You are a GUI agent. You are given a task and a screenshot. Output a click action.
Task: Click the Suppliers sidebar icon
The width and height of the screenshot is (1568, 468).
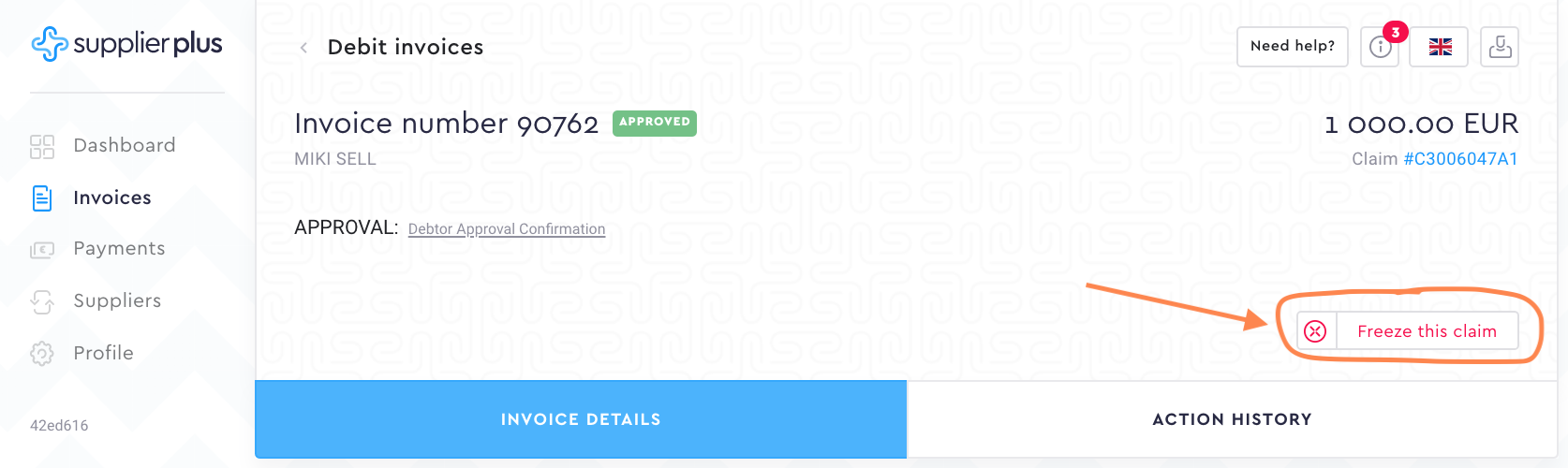coord(42,301)
